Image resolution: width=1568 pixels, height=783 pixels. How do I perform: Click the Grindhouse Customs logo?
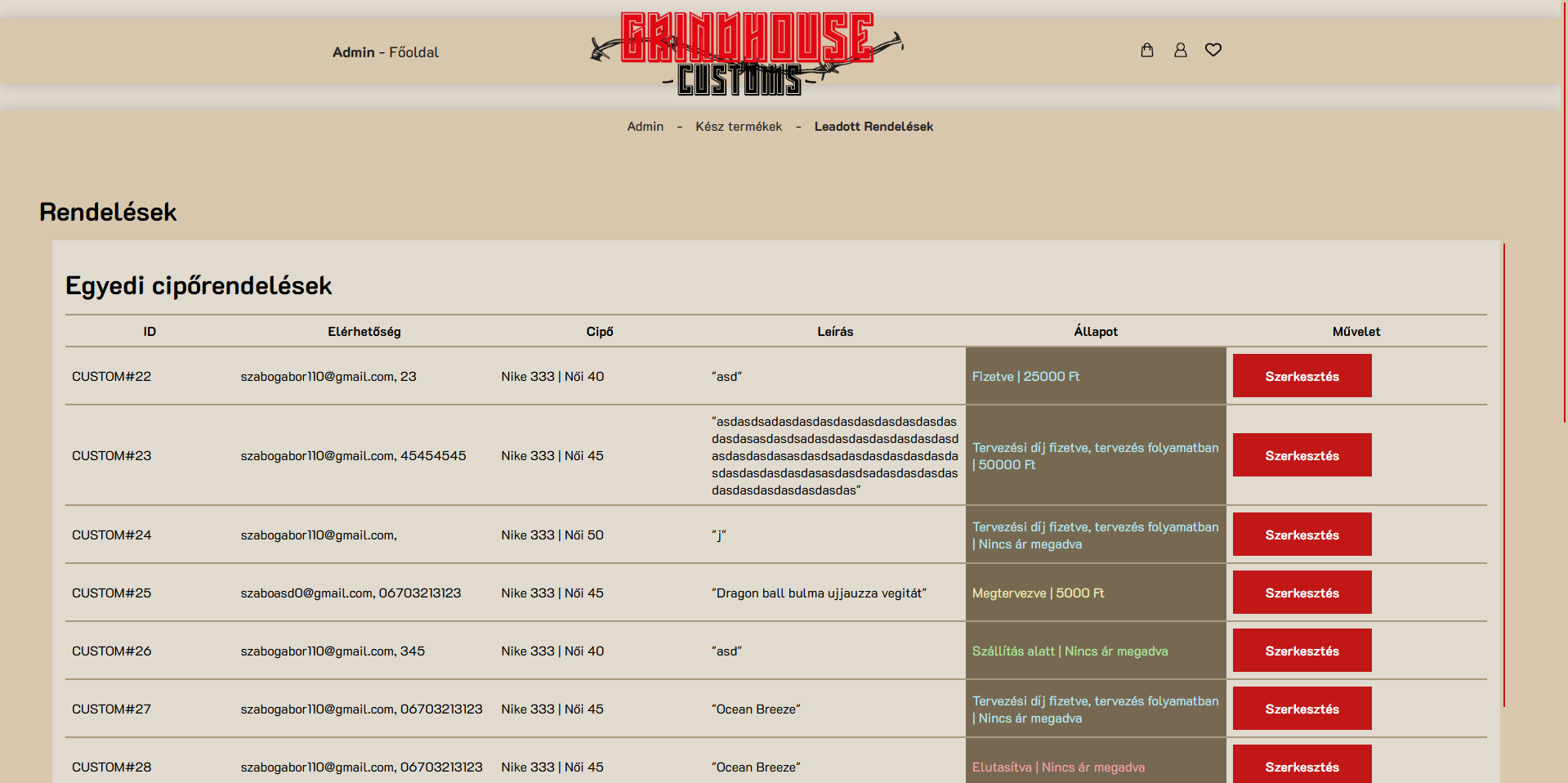coord(747,53)
